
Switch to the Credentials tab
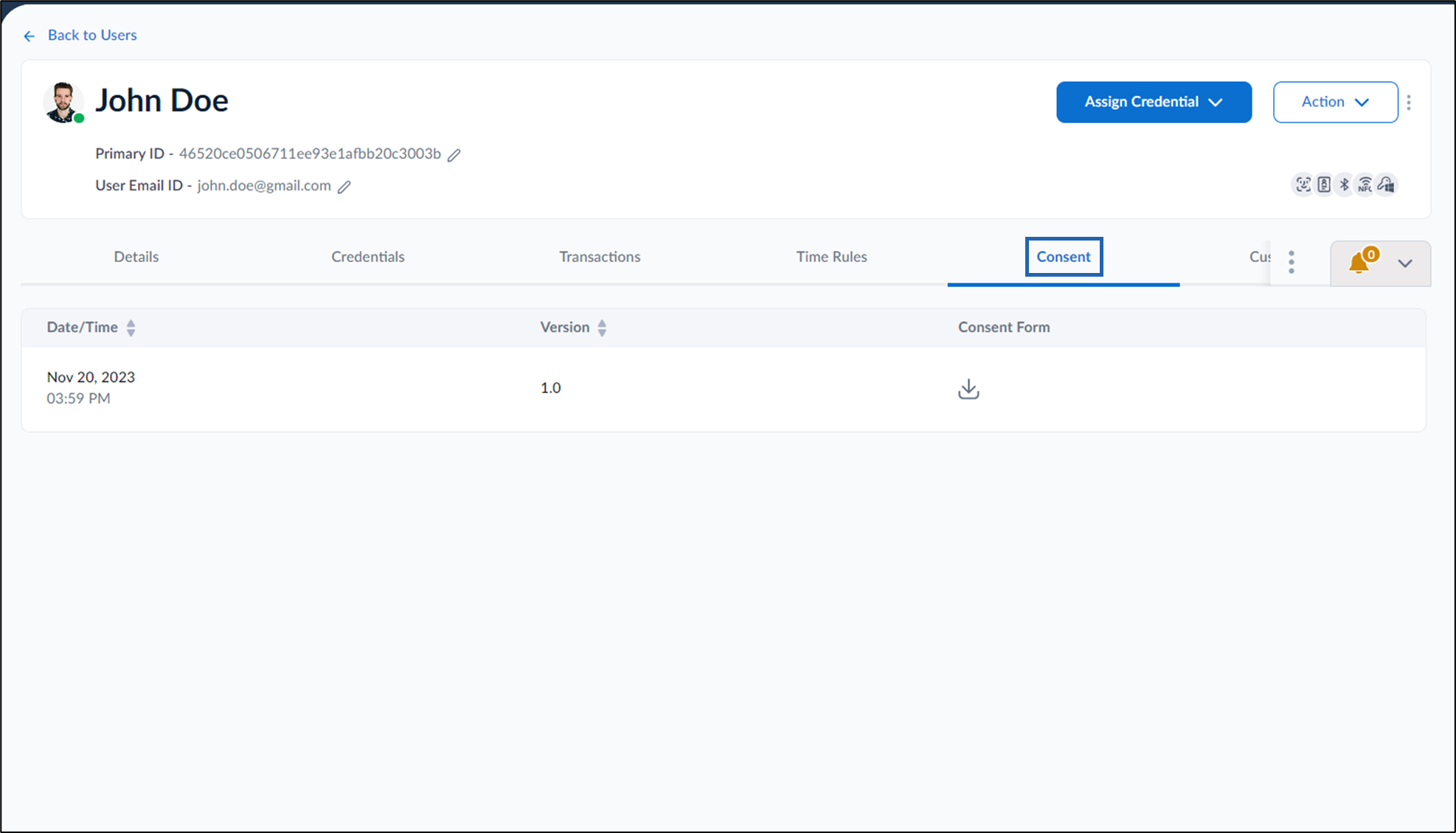pyautogui.click(x=368, y=257)
